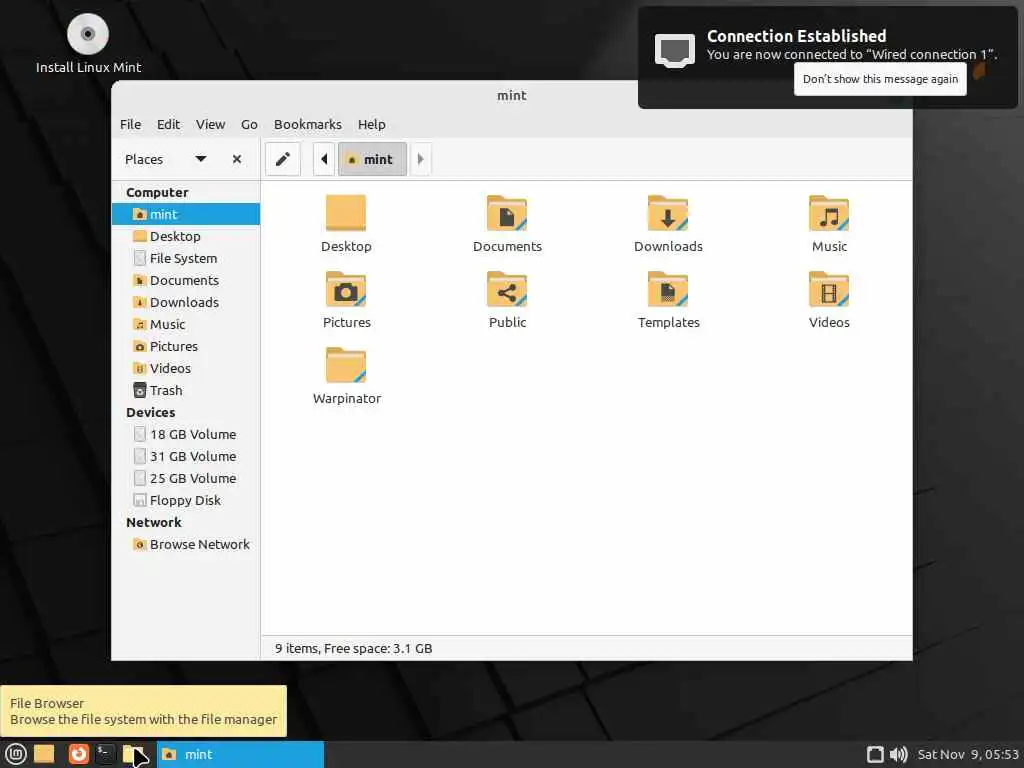This screenshot has width=1024, height=768.
Task: Open the Go menu
Action: point(249,124)
